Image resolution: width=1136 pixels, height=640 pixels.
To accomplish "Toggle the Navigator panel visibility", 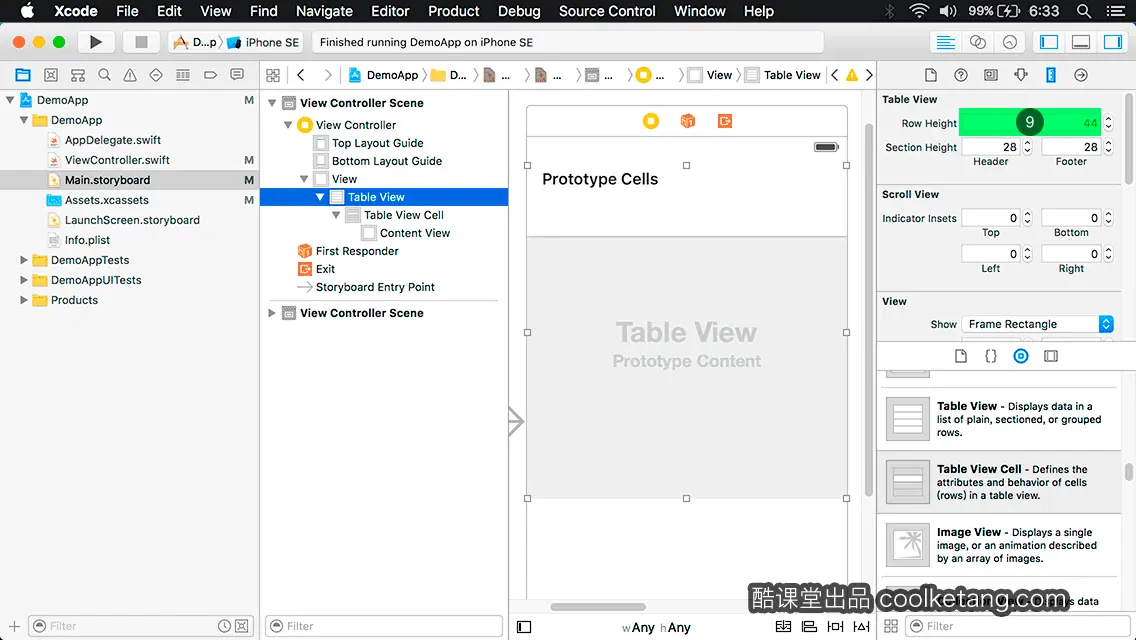I will tap(1048, 42).
